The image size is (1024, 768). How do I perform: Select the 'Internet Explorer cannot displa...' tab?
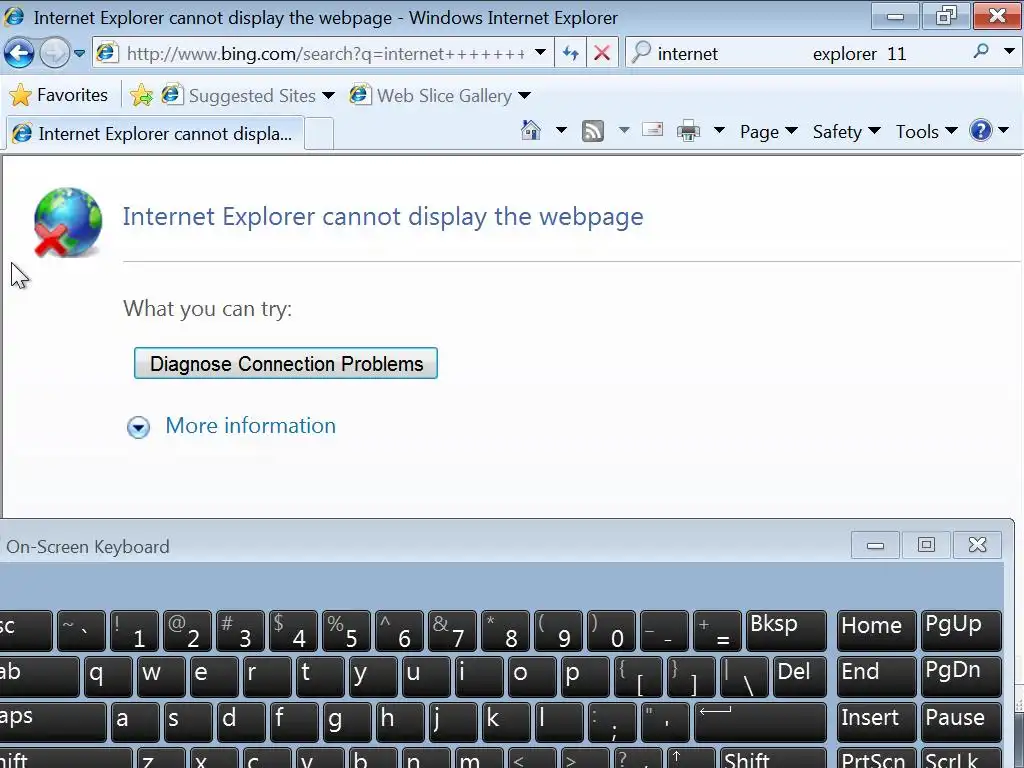pyautogui.click(x=155, y=133)
